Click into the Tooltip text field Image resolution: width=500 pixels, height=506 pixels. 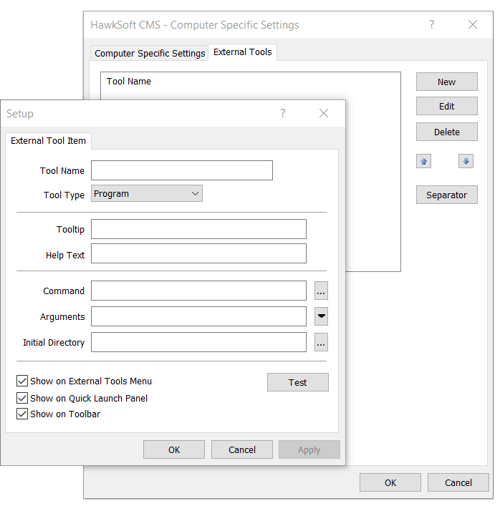point(199,229)
